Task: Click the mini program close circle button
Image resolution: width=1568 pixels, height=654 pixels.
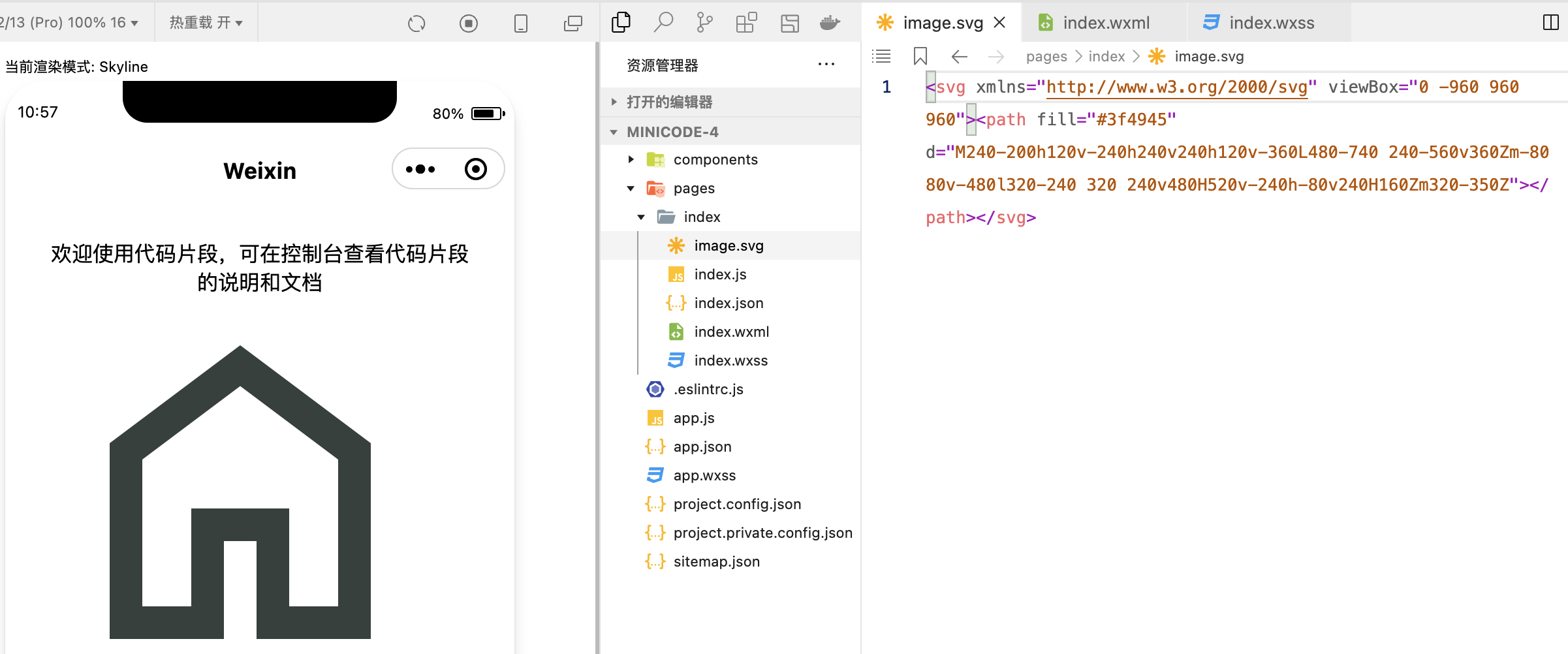Action: coord(476,169)
